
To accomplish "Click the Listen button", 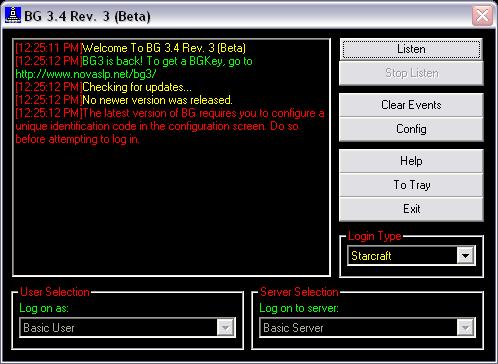I will click(411, 49).
